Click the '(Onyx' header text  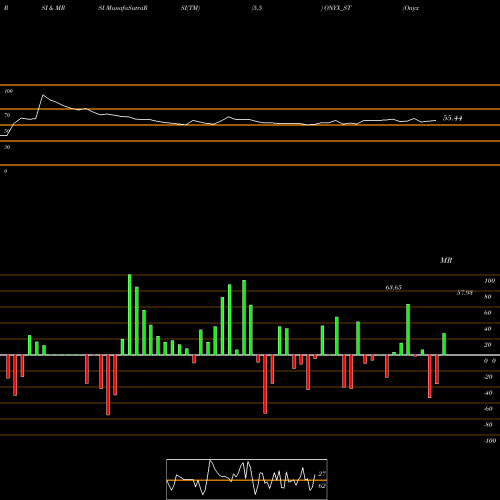click(x=411, y=8)
